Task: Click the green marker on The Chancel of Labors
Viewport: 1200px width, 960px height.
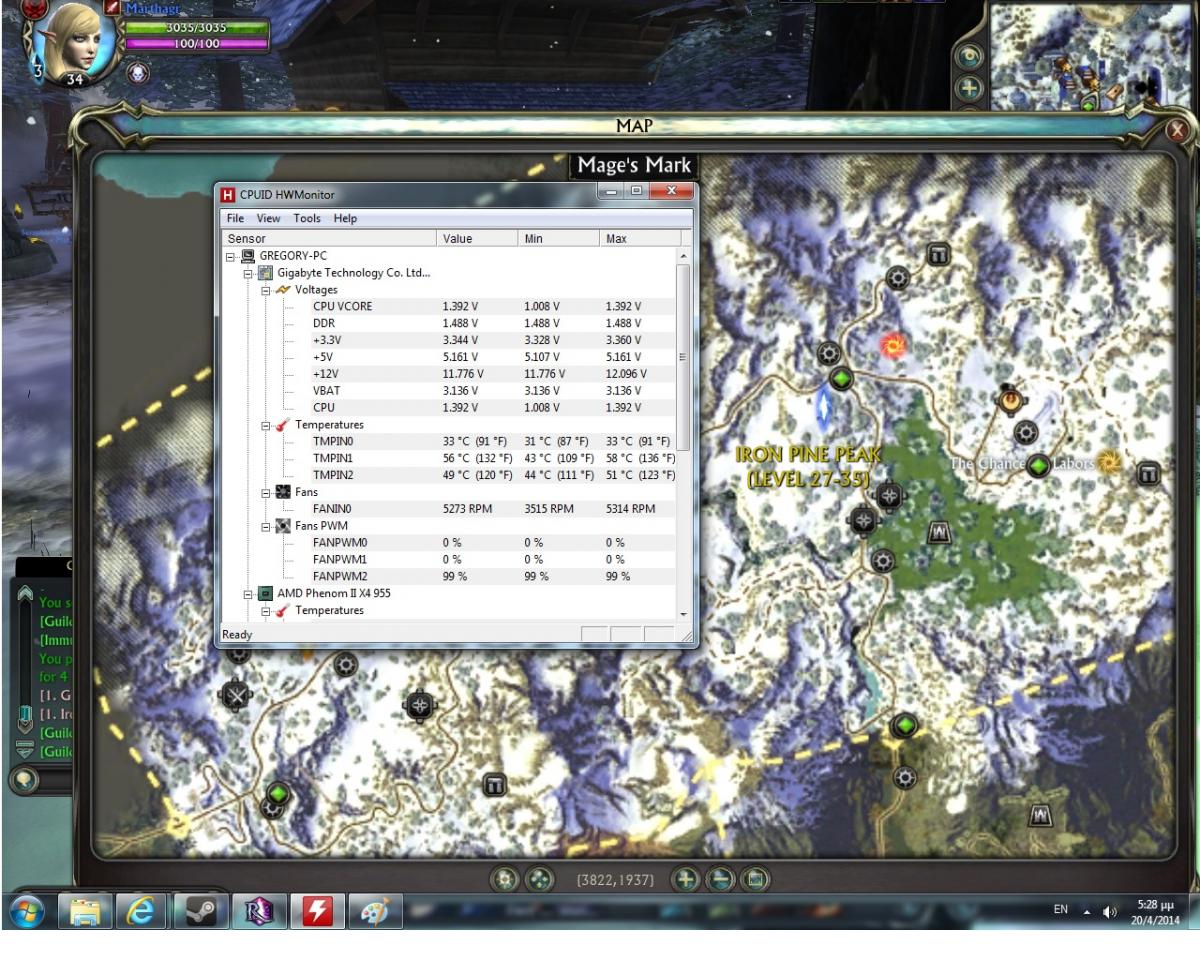Action: tap(1039, 465)
